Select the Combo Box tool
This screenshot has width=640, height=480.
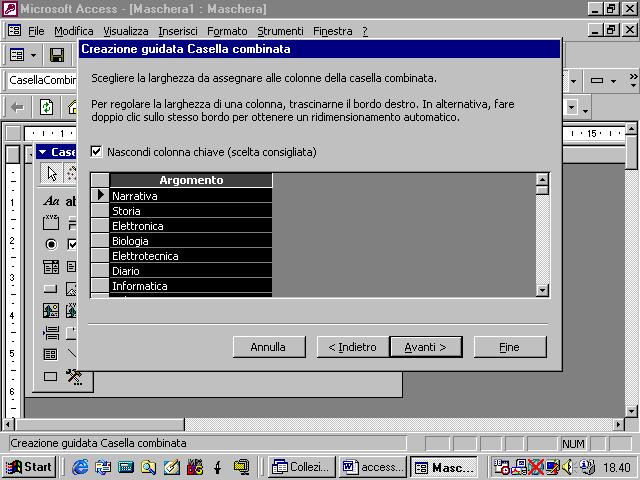coord(51,267)
